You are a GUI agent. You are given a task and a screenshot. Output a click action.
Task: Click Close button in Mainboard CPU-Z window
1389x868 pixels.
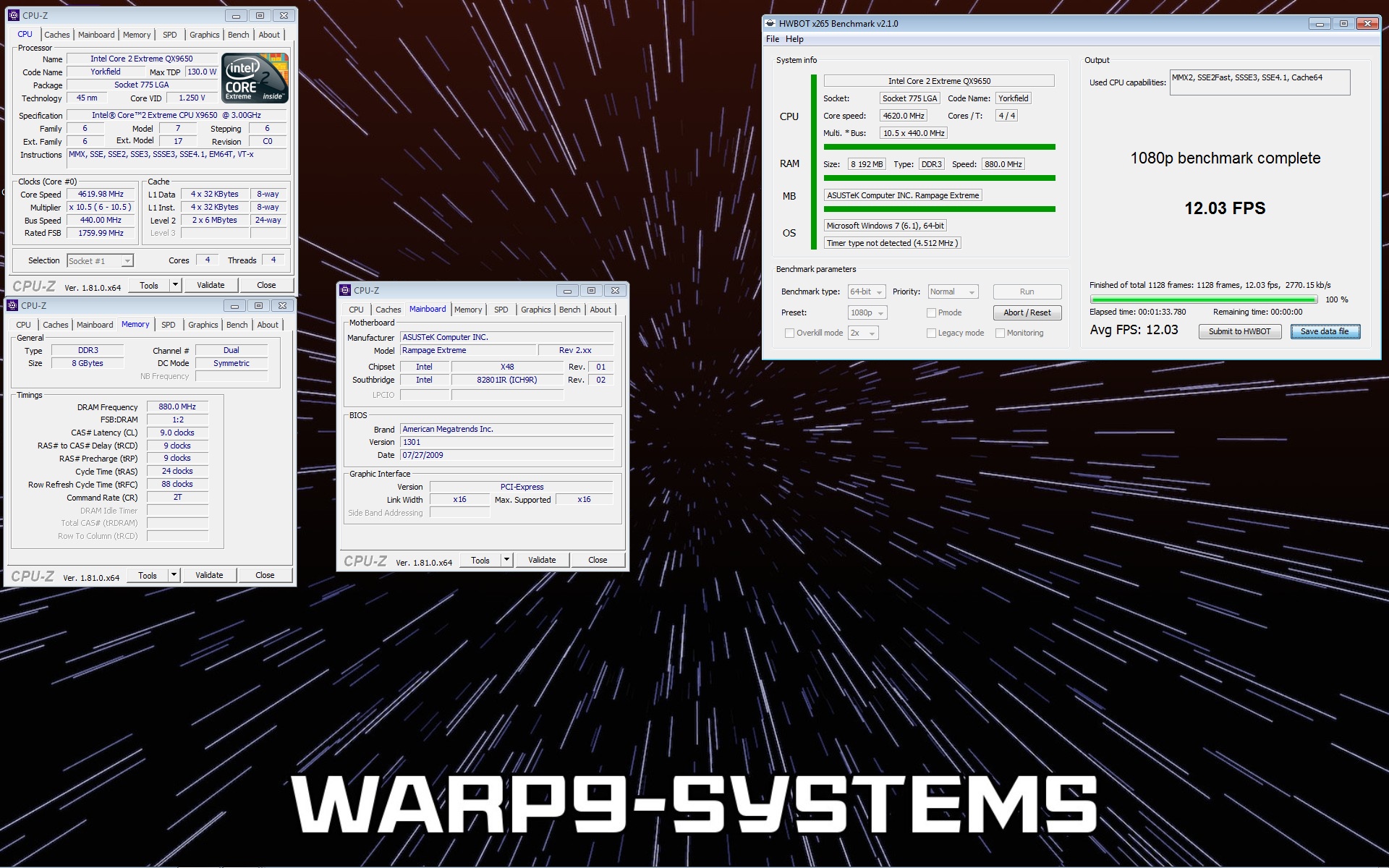tap(598, 560)
